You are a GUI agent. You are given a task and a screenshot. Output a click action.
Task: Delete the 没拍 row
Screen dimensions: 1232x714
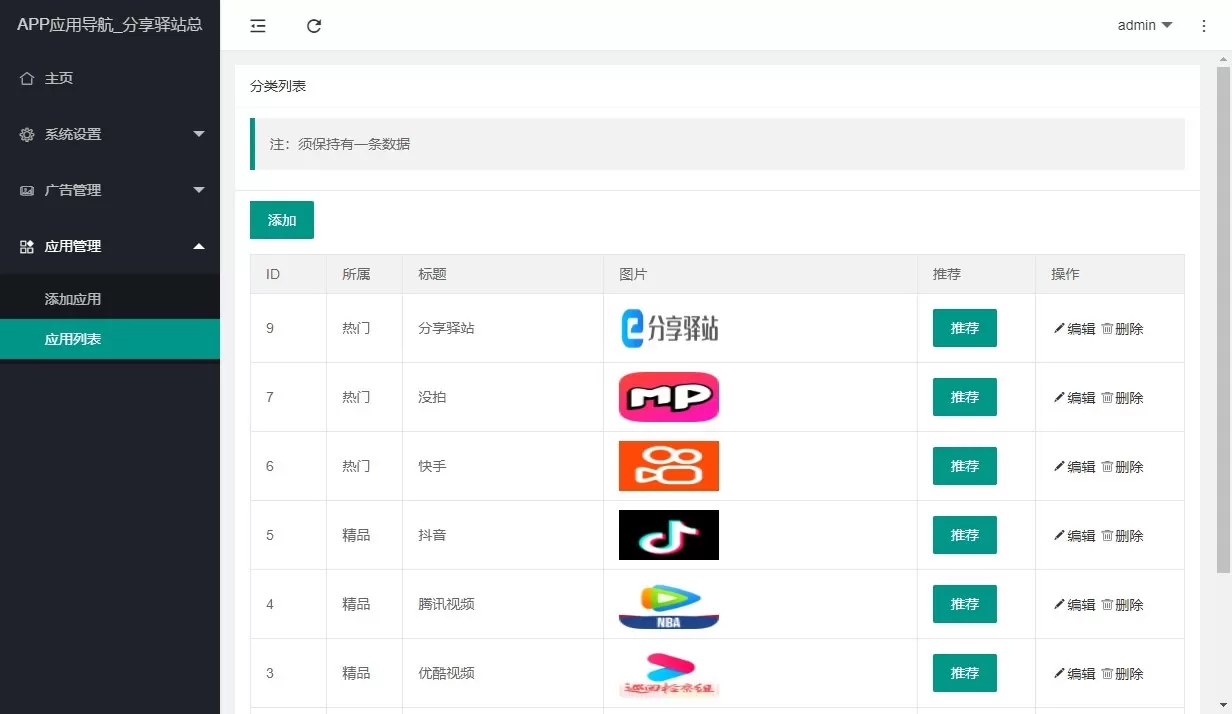[x=1122, y=398]
